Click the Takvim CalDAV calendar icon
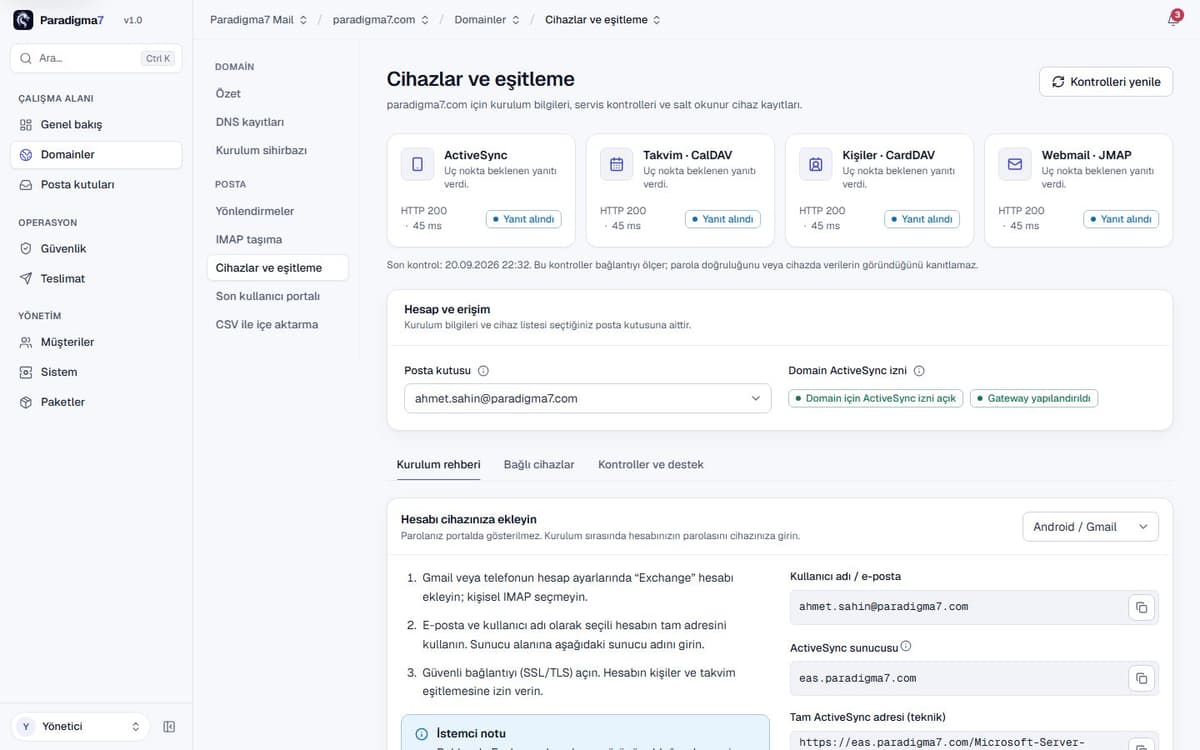 [x=616, y=164]
